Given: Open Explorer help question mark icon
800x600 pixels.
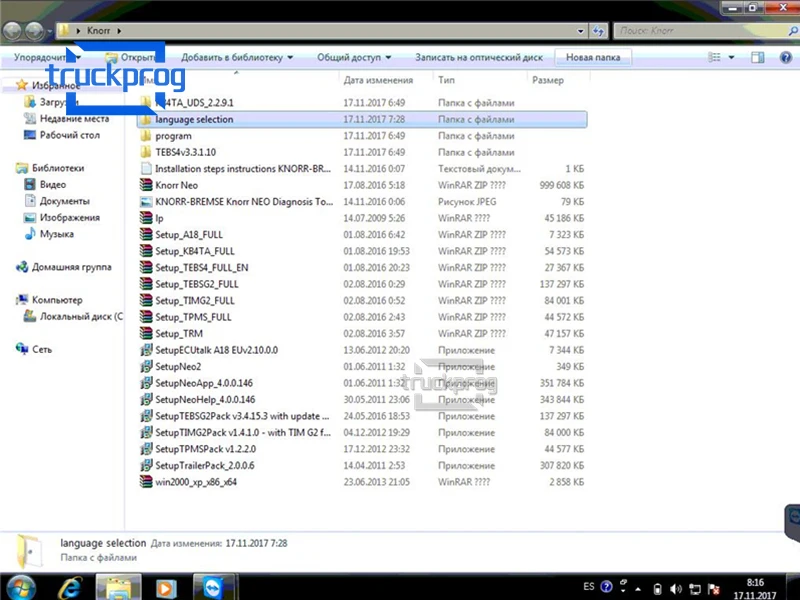Looking at the screenshot, I should (x=786, y=57).
